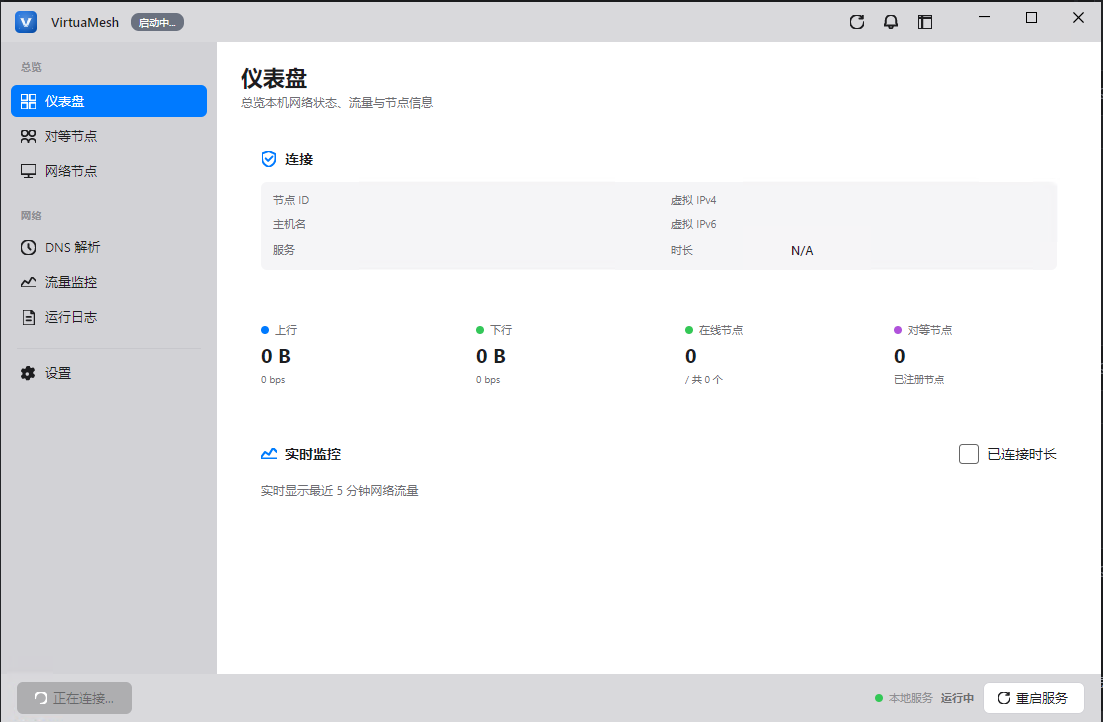Click the VirtuaMesh title text
Screen dimensions: 1103x722
click(85, 23)
